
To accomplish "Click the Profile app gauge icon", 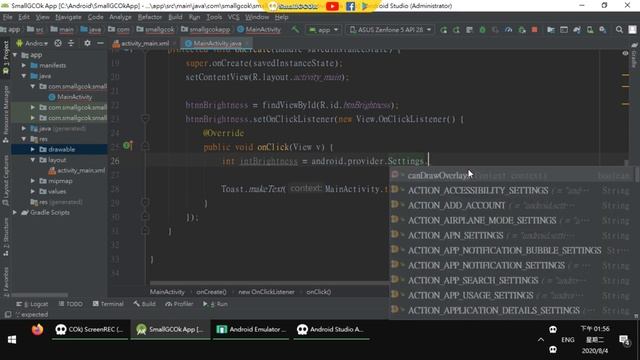I will [508, 30].
